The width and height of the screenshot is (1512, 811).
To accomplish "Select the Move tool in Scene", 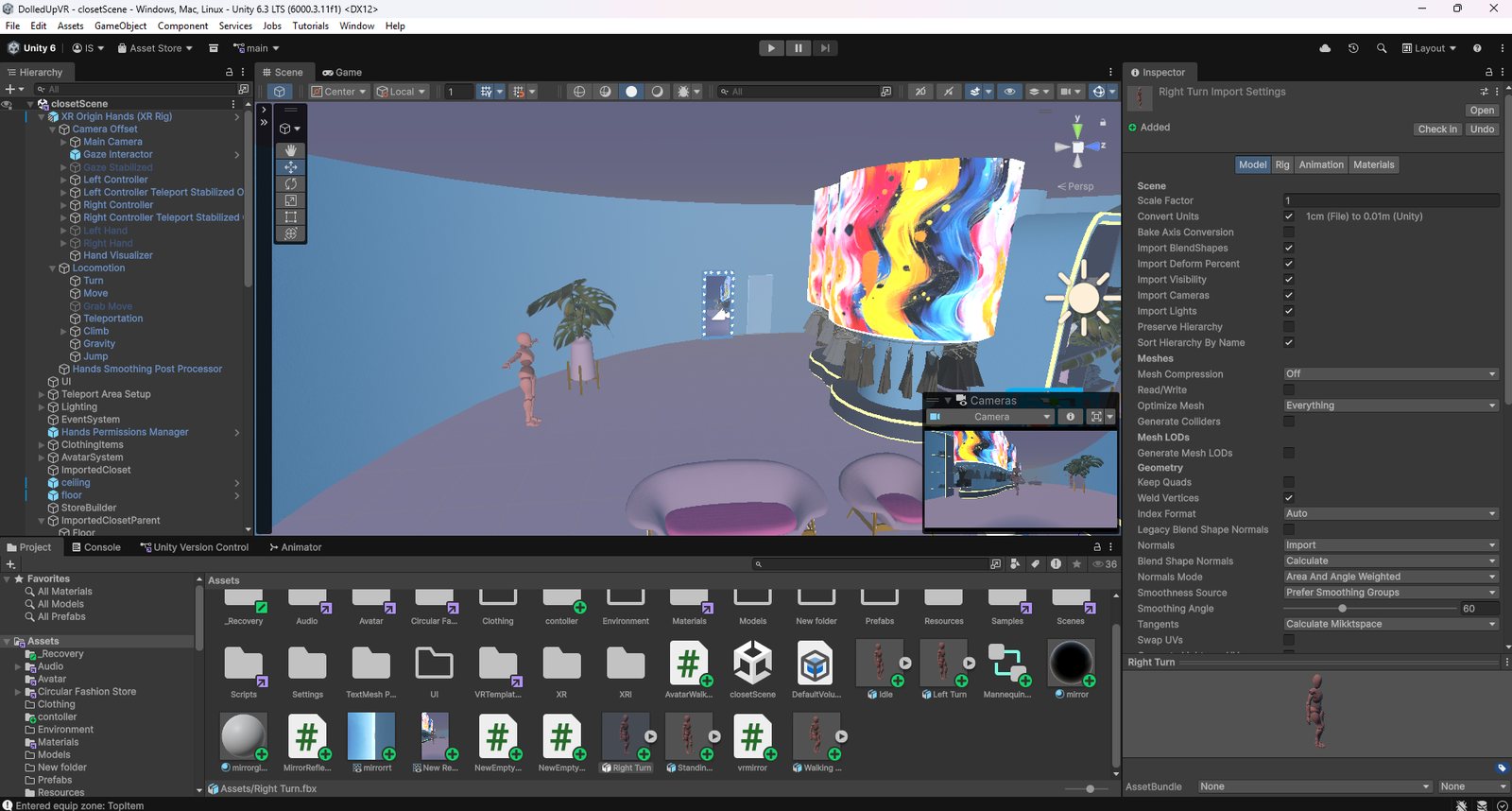I will click(x=290, y=167).
